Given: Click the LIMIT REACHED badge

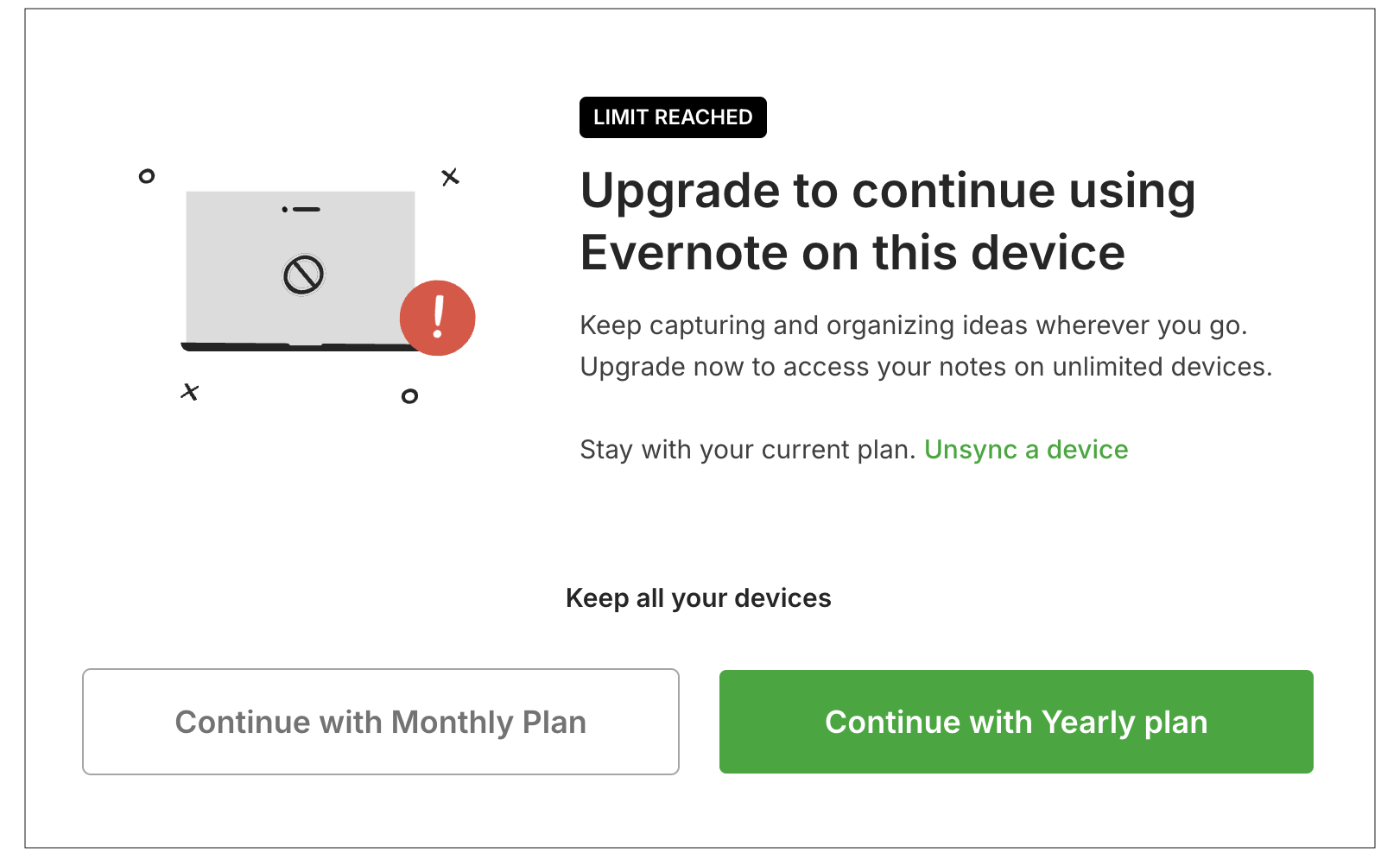Looking at the screenshot, I should tap(673, 117).
